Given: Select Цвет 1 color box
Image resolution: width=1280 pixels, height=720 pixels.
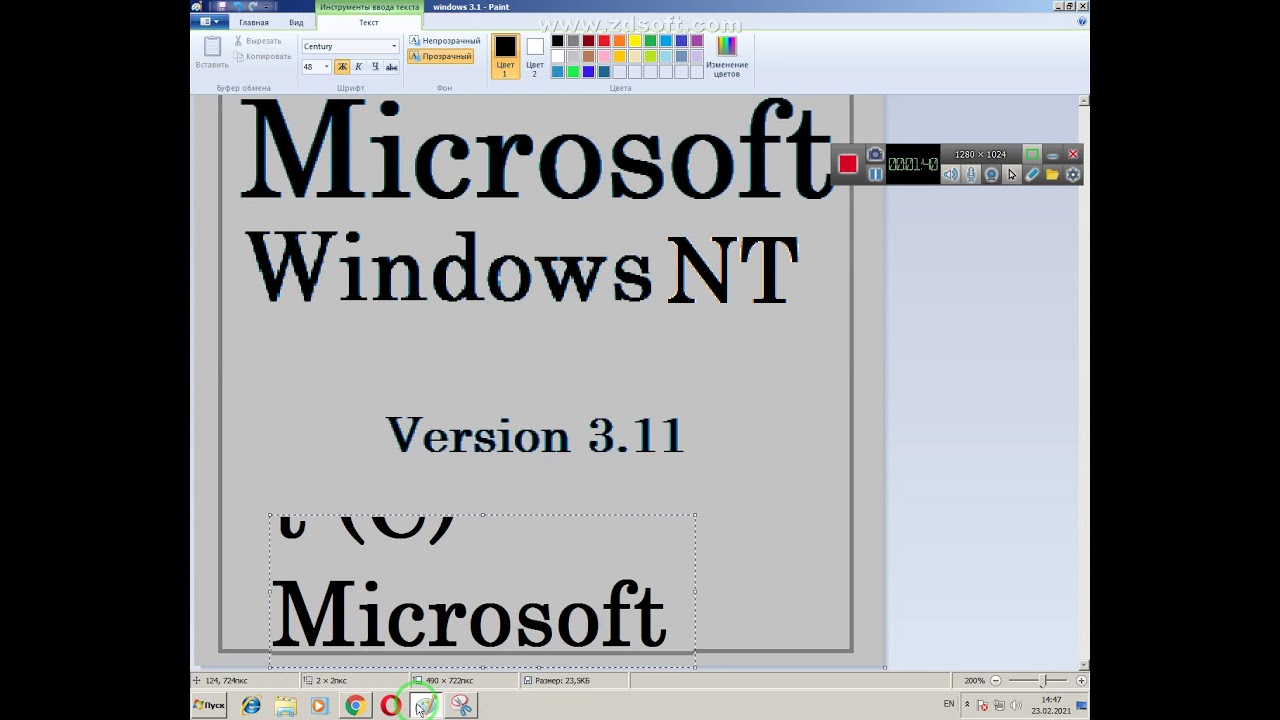Looking at the screenshot, I should click(505, 56).
